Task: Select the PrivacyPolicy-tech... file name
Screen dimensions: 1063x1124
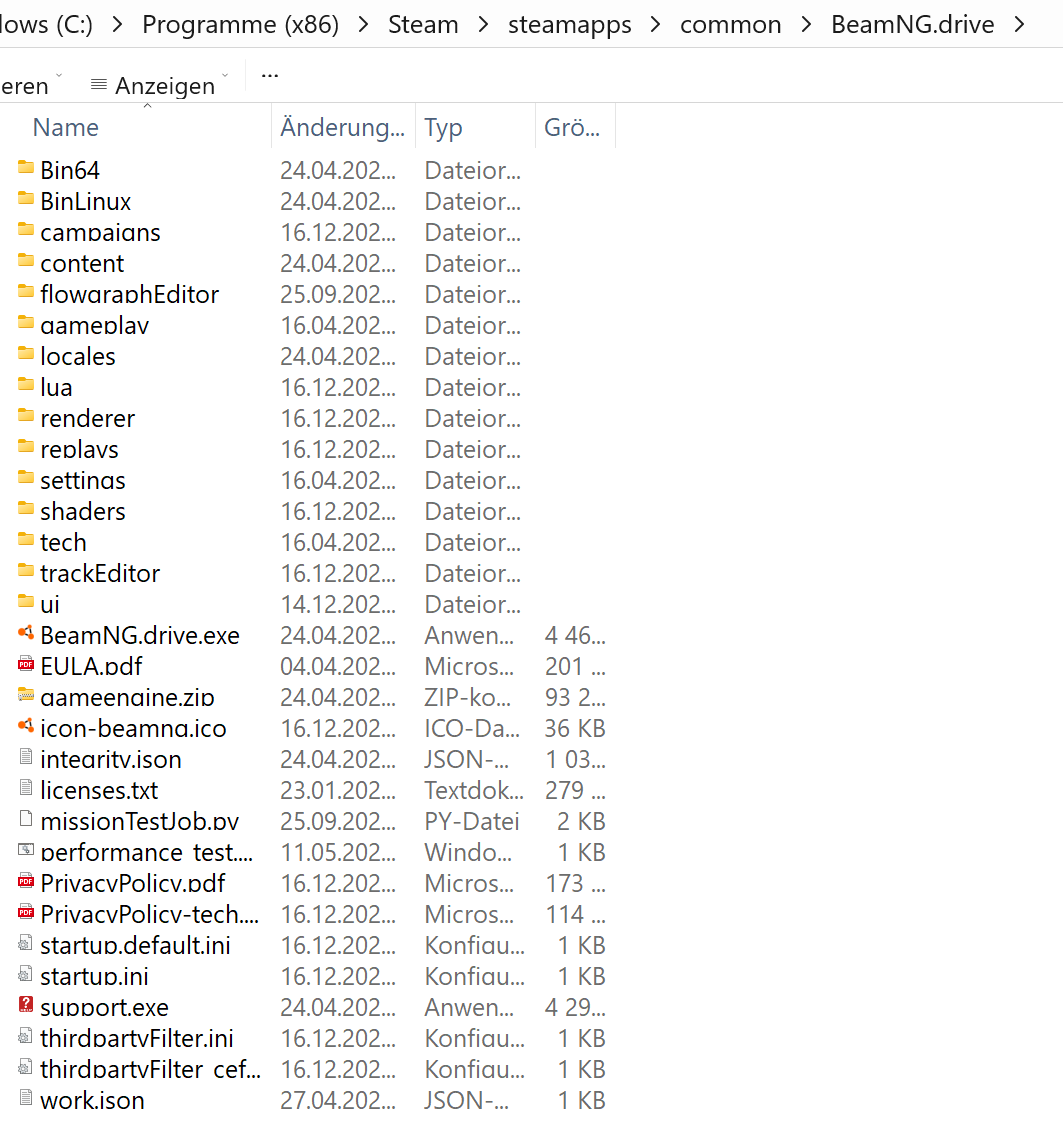Action: pos(150,914)
